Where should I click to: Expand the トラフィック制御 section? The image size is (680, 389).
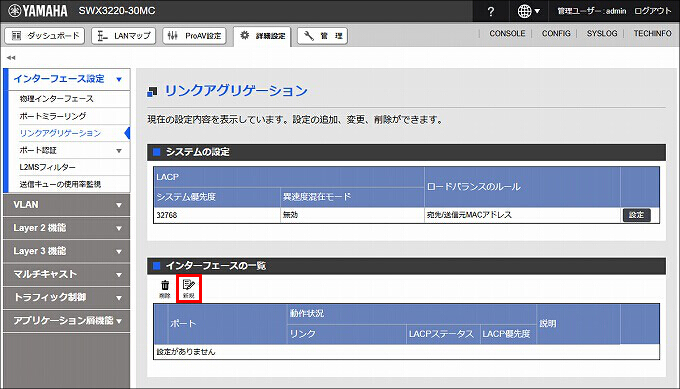tap(66, 297)
